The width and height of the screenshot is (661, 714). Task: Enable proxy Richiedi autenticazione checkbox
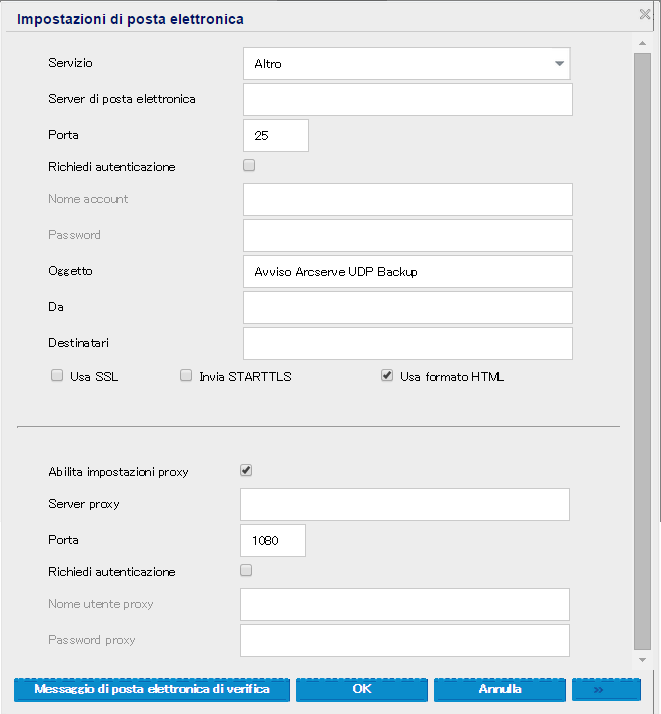247,571
